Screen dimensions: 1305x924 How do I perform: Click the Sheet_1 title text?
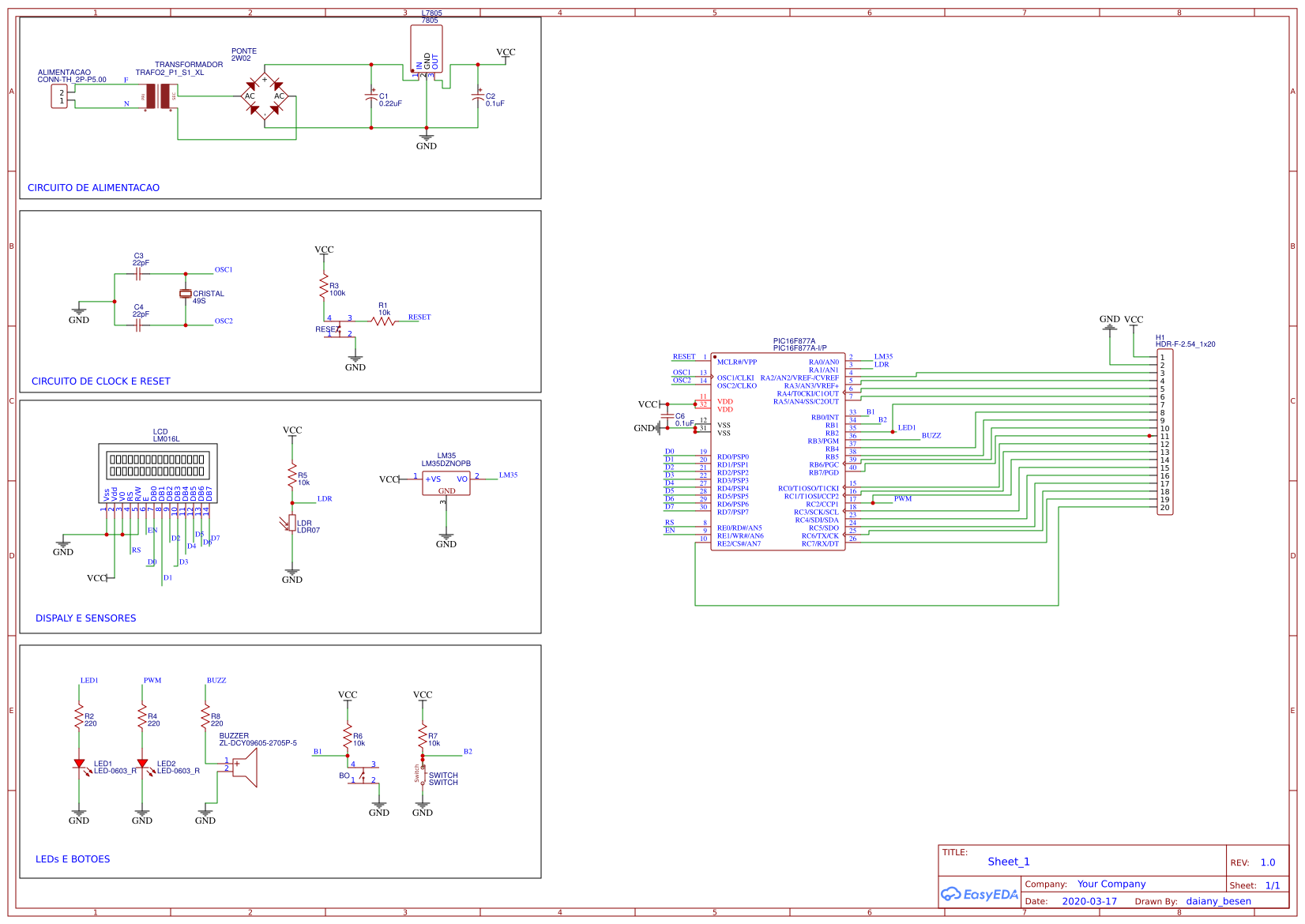(1009, 862)
